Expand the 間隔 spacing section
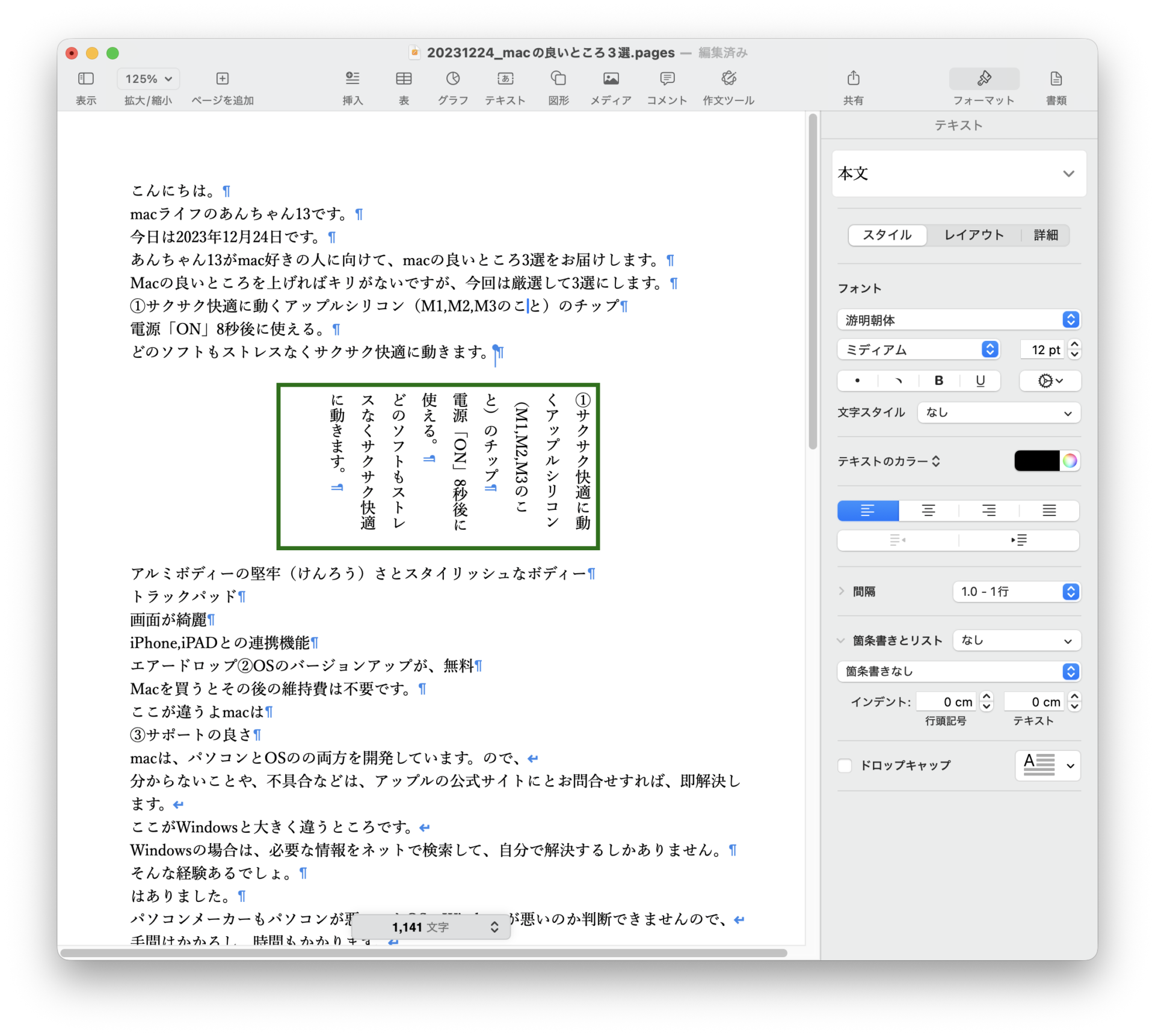The height and width of the screenshot is (1036, 1155). (x=842, y=591)
